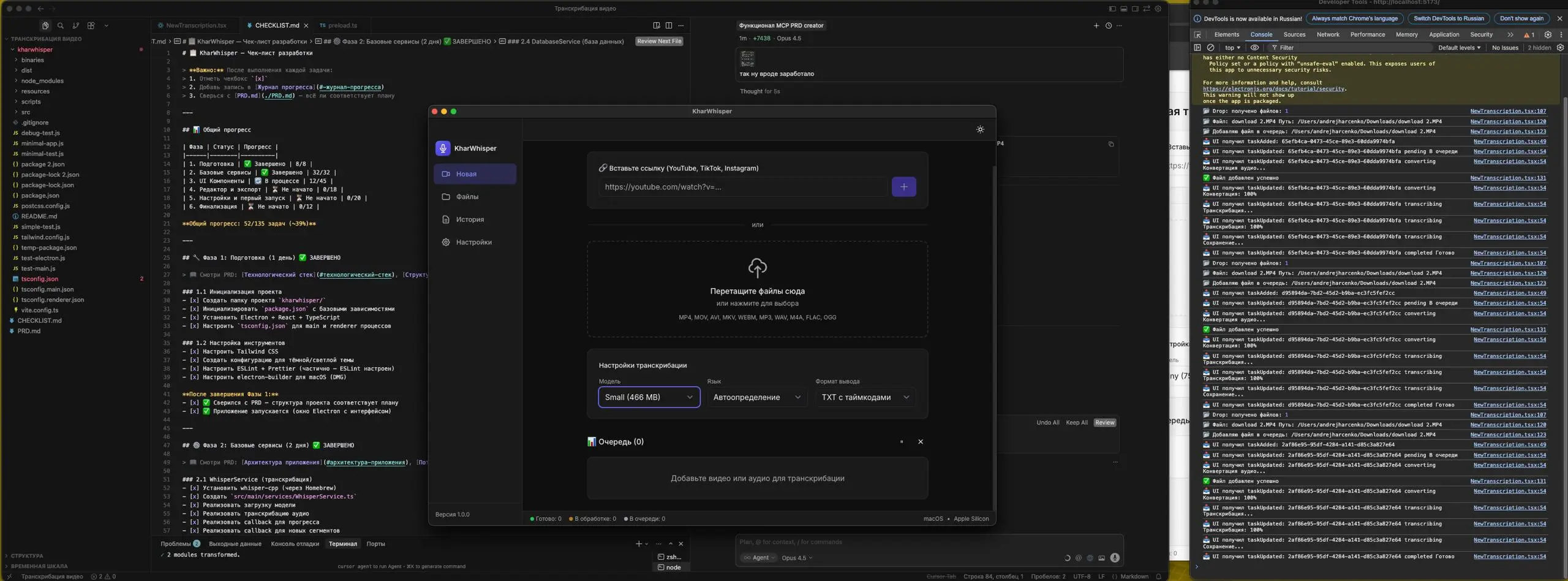Open the Source Control icon in Cursor

76,26
